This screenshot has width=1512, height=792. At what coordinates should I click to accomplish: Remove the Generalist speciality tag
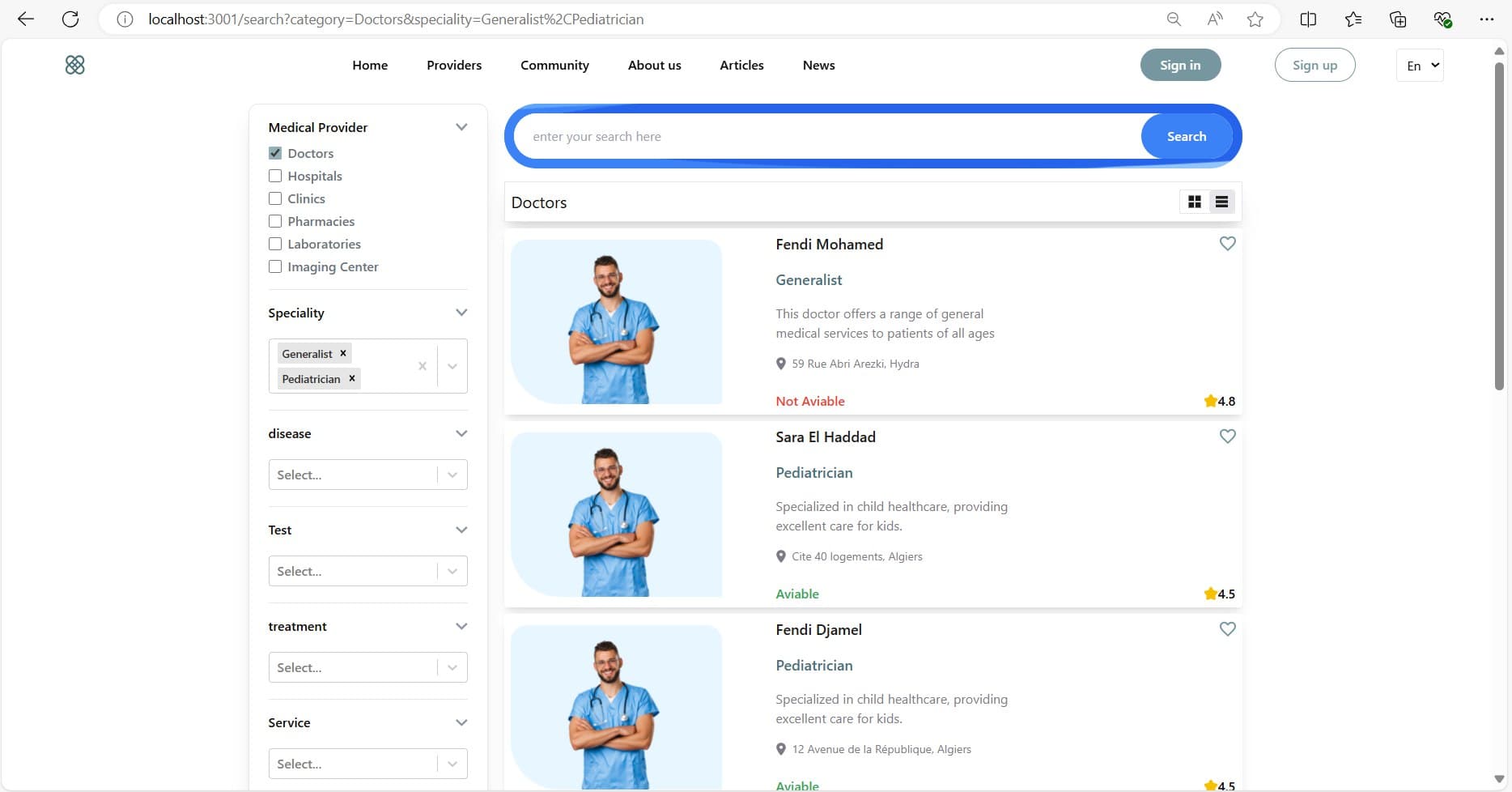pos(343,353)
